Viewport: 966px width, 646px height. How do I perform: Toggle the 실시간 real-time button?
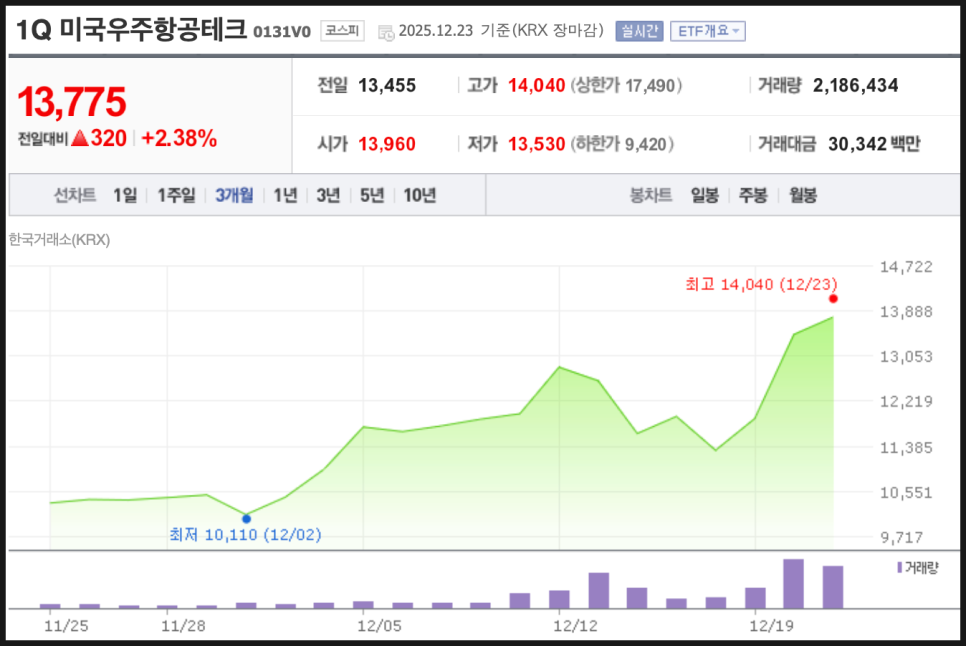coord(639,31)
